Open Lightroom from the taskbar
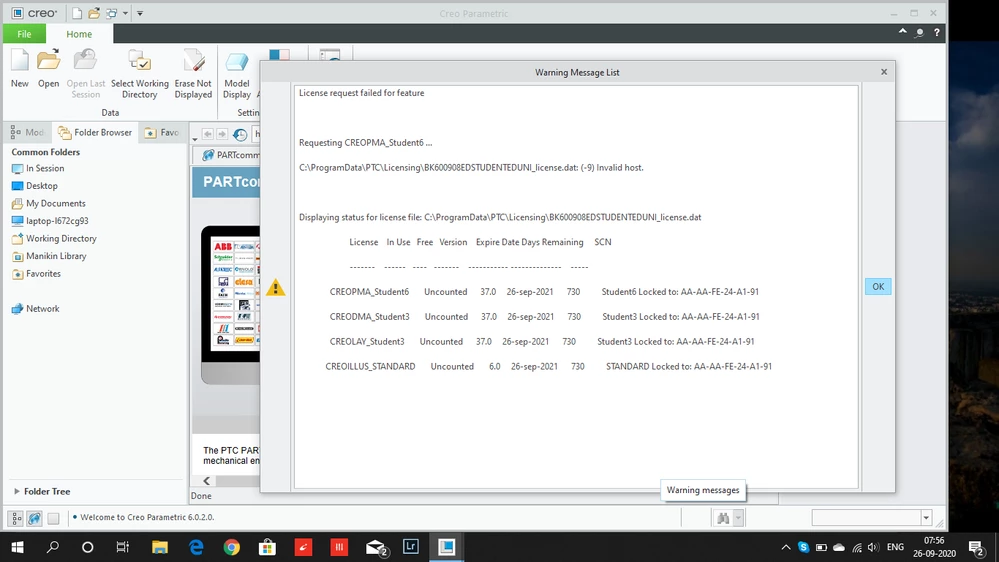The image size is (999, 562). point(411,547)
